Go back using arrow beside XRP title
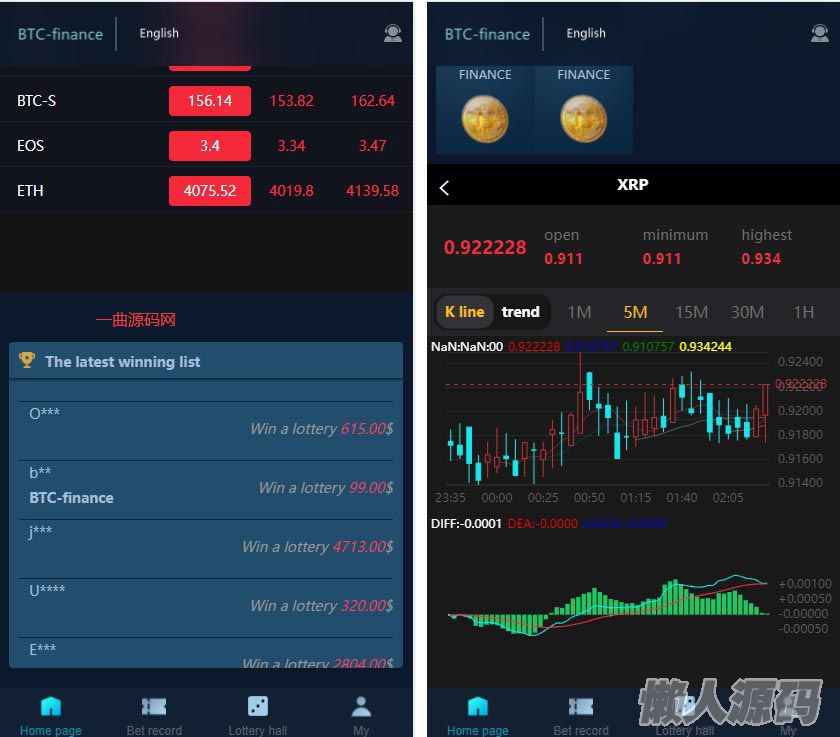This screenshot has width=840, height=737. coord(444,187)
